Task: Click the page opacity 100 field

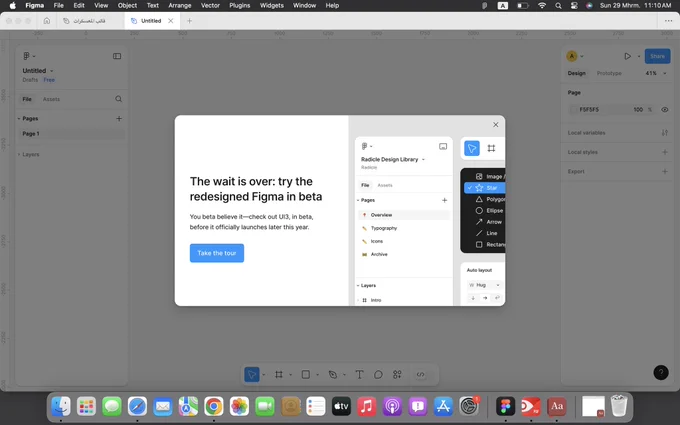Action: [638, 110]
